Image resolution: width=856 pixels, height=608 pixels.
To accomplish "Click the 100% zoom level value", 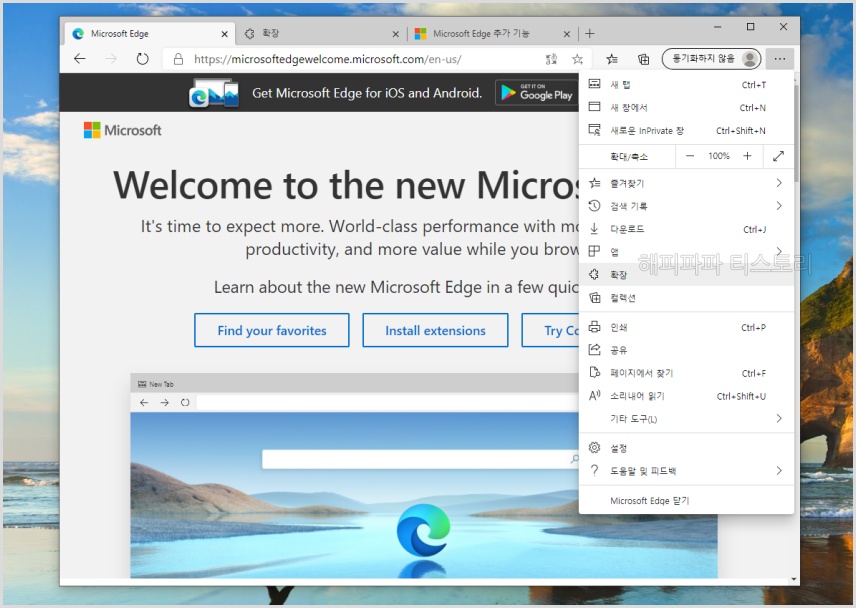I will [x=719, y=156].
